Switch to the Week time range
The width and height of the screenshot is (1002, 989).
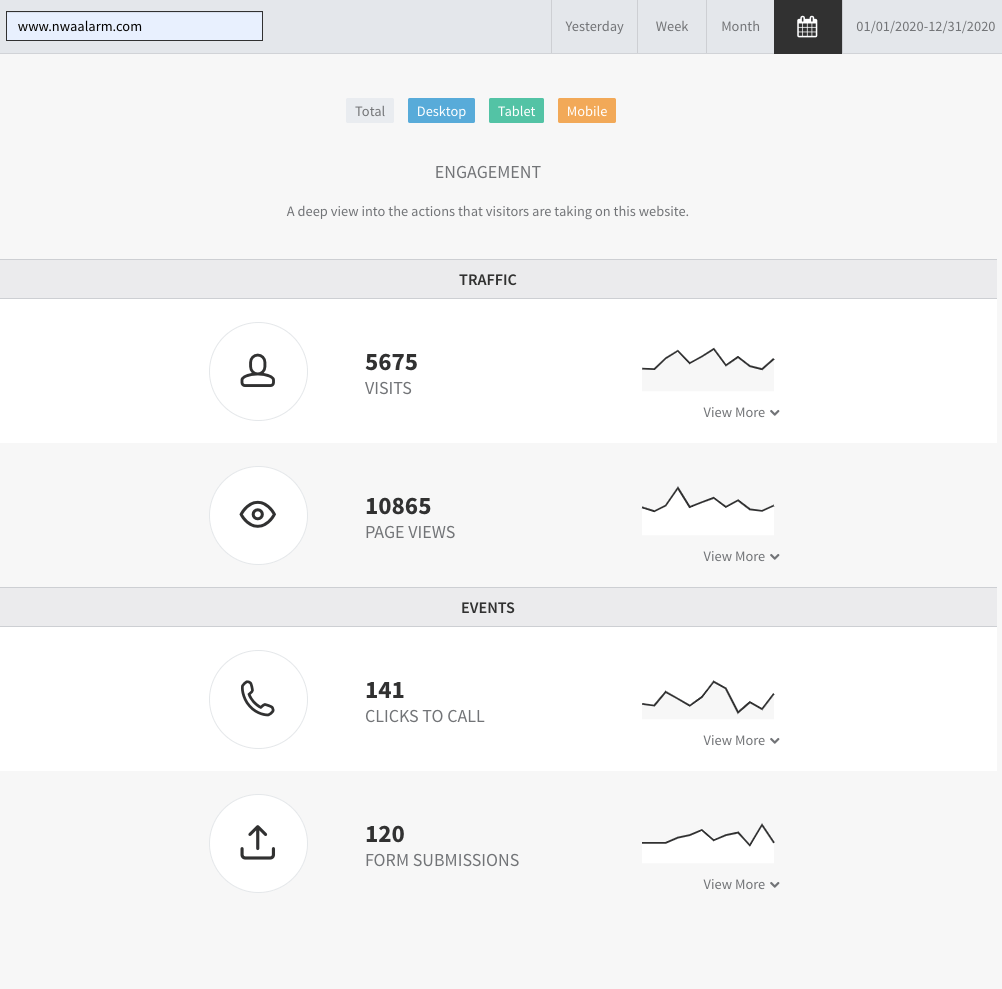click(x=672, y=27)
